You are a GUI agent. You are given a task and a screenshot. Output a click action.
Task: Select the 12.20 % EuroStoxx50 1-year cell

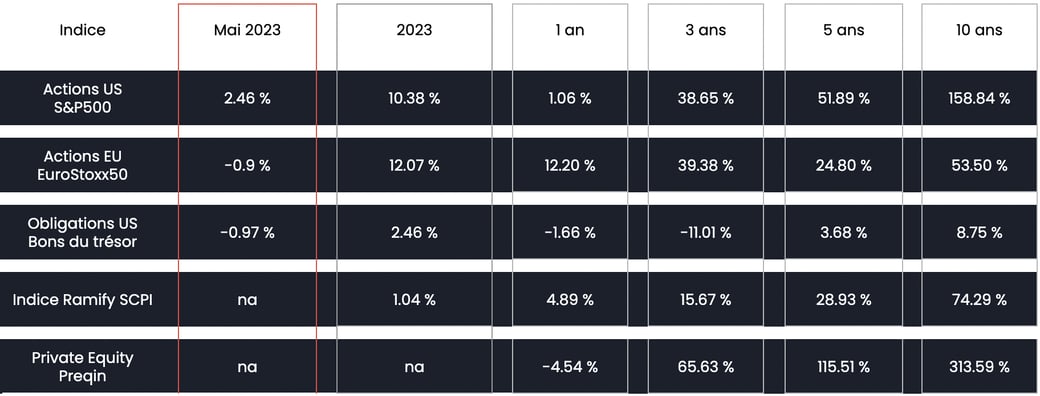[x=570, y=165]
